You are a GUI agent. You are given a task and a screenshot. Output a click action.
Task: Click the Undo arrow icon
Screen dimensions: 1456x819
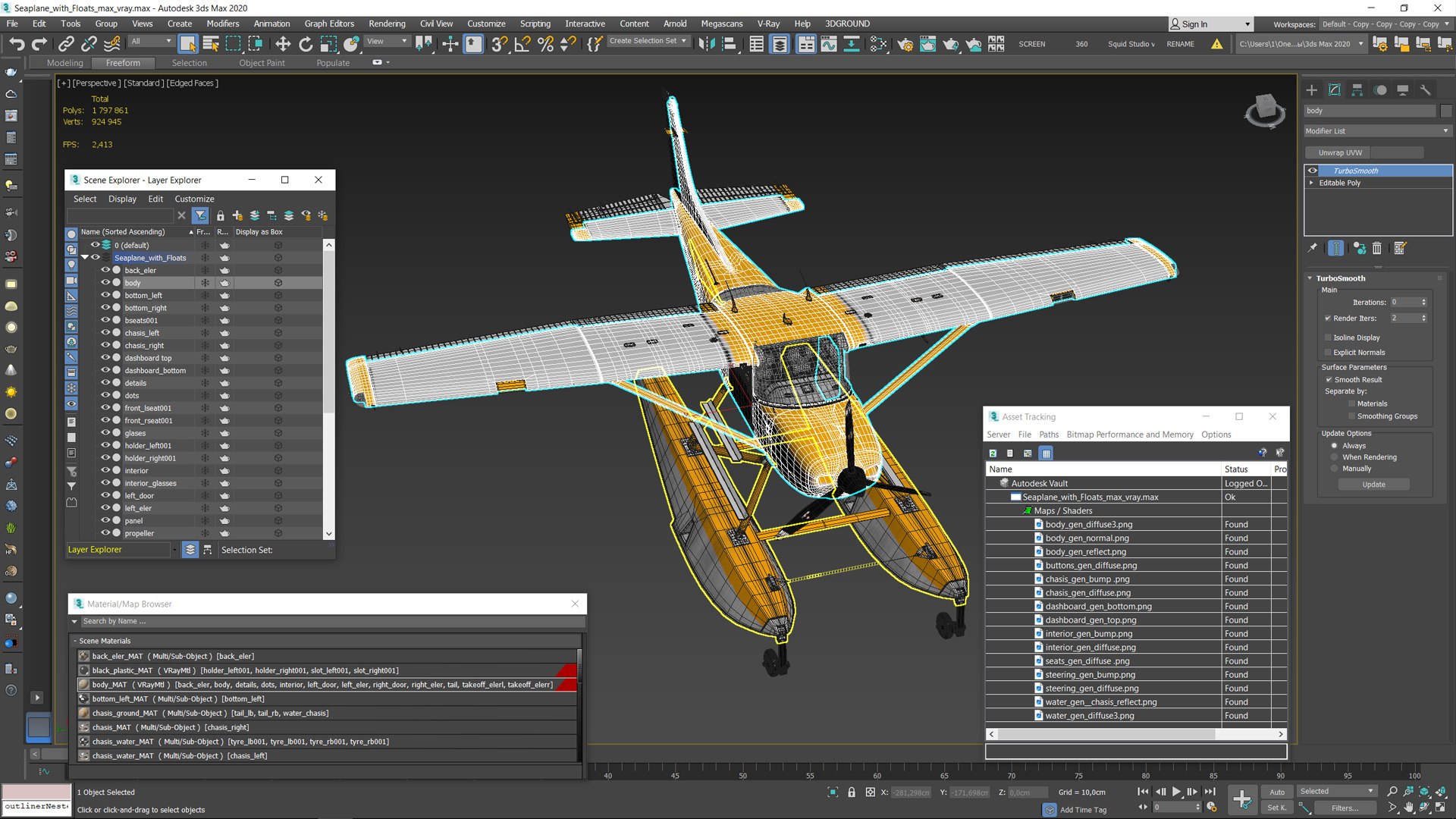tap(17, 44)
